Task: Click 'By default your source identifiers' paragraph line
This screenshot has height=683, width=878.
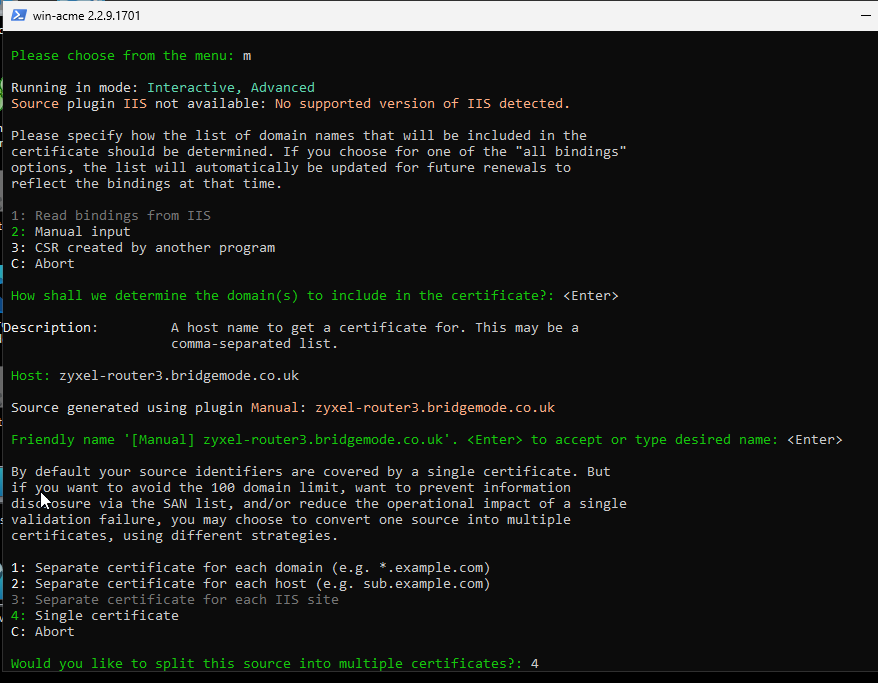Action: coord(311,472)
